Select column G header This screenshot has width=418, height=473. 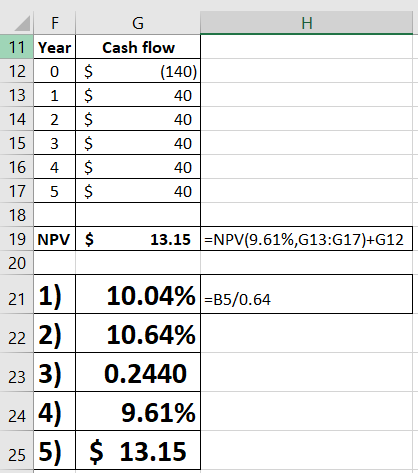(x=138, y=23)
